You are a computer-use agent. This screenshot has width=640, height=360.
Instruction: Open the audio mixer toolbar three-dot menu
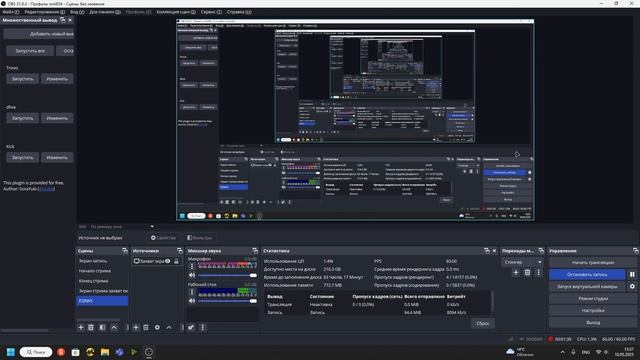(202, 327)
